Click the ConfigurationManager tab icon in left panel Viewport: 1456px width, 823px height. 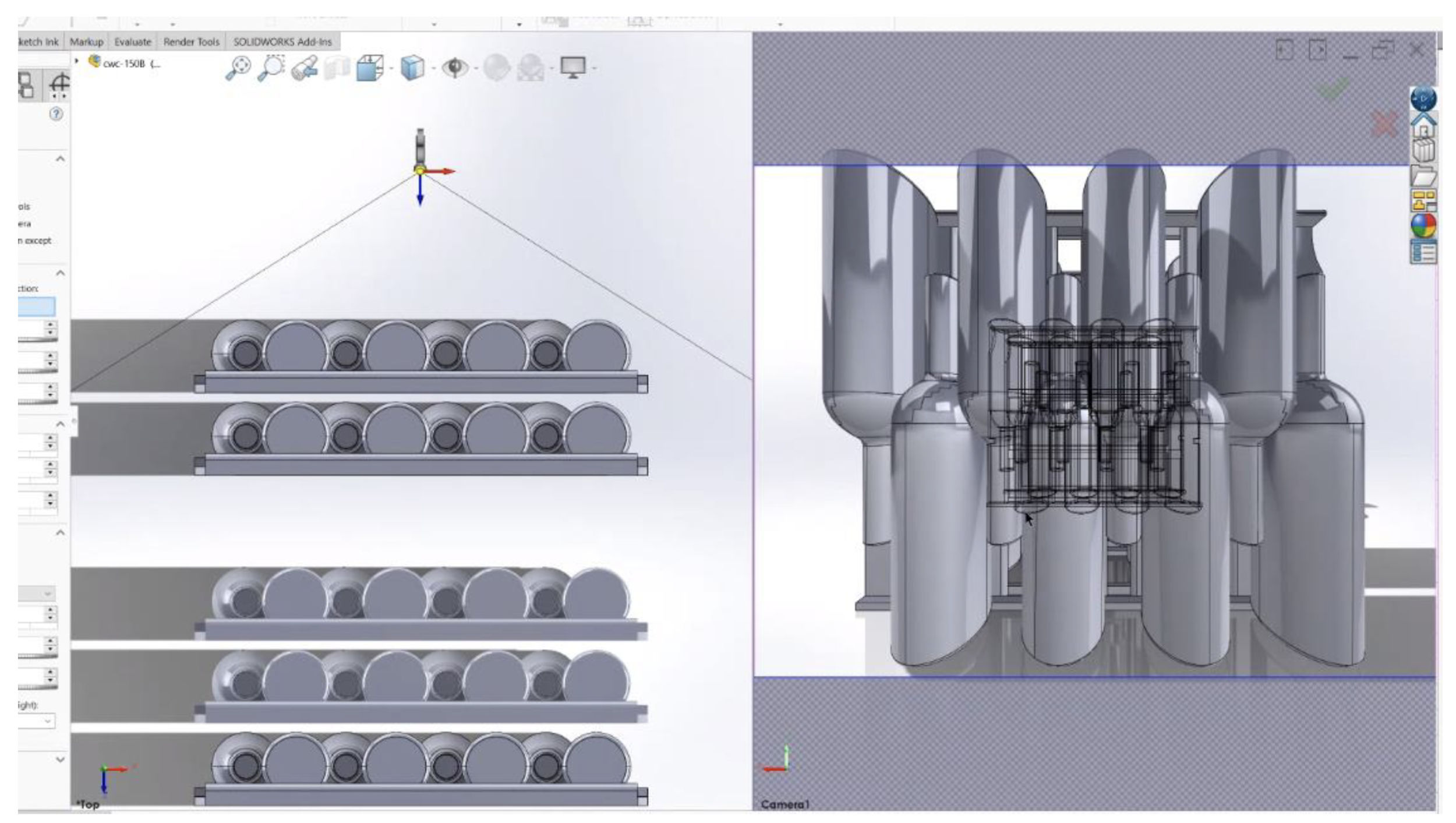[x=26, y=86]
